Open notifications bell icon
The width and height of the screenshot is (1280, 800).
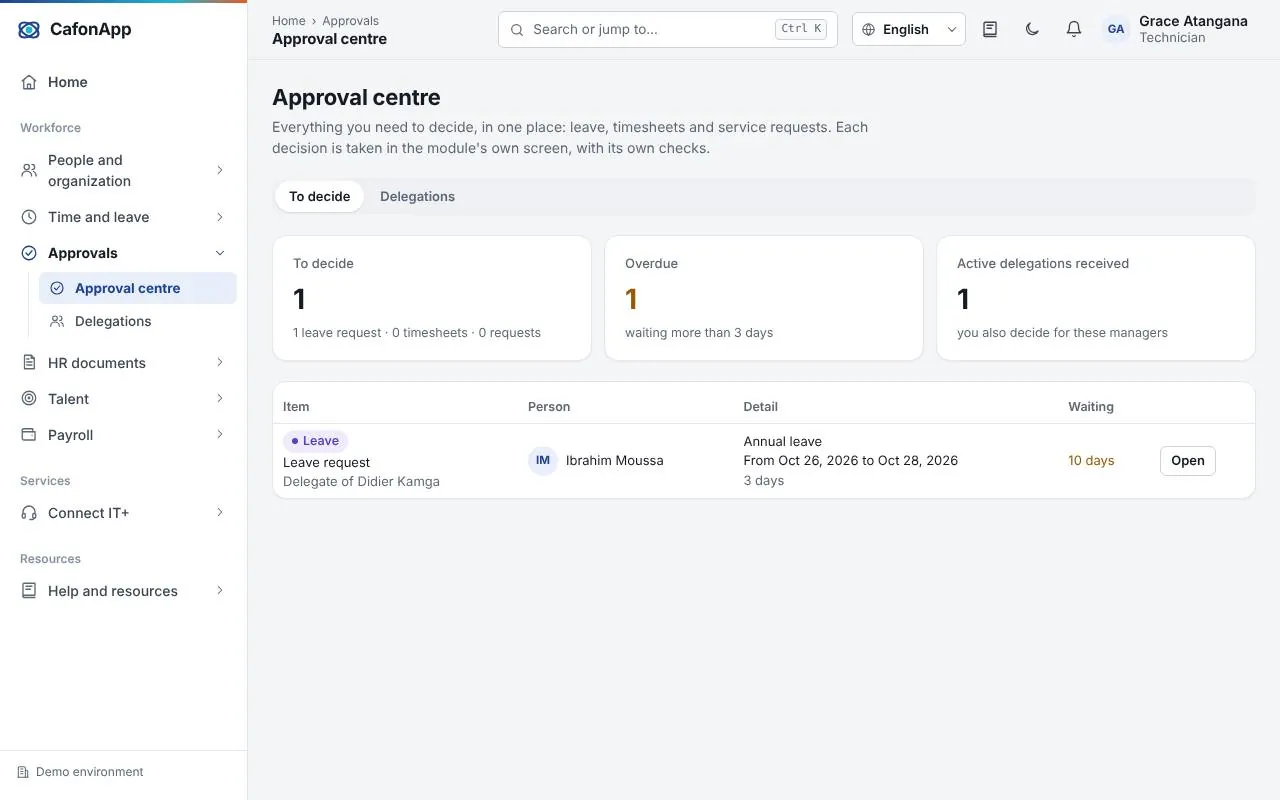[x=1074, y=29]
